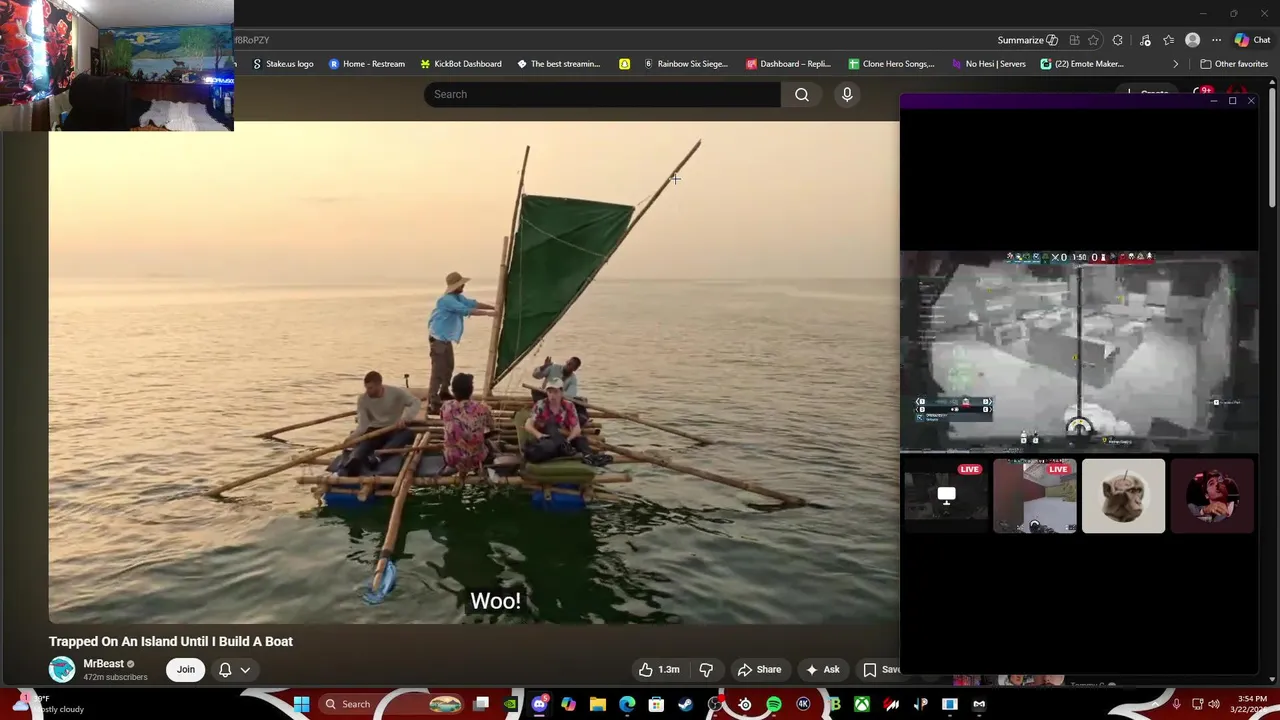Viewport: 1280px width, 720px height.
Task: Select the woman avatar thumbnail
Action: click(1212, 496)
